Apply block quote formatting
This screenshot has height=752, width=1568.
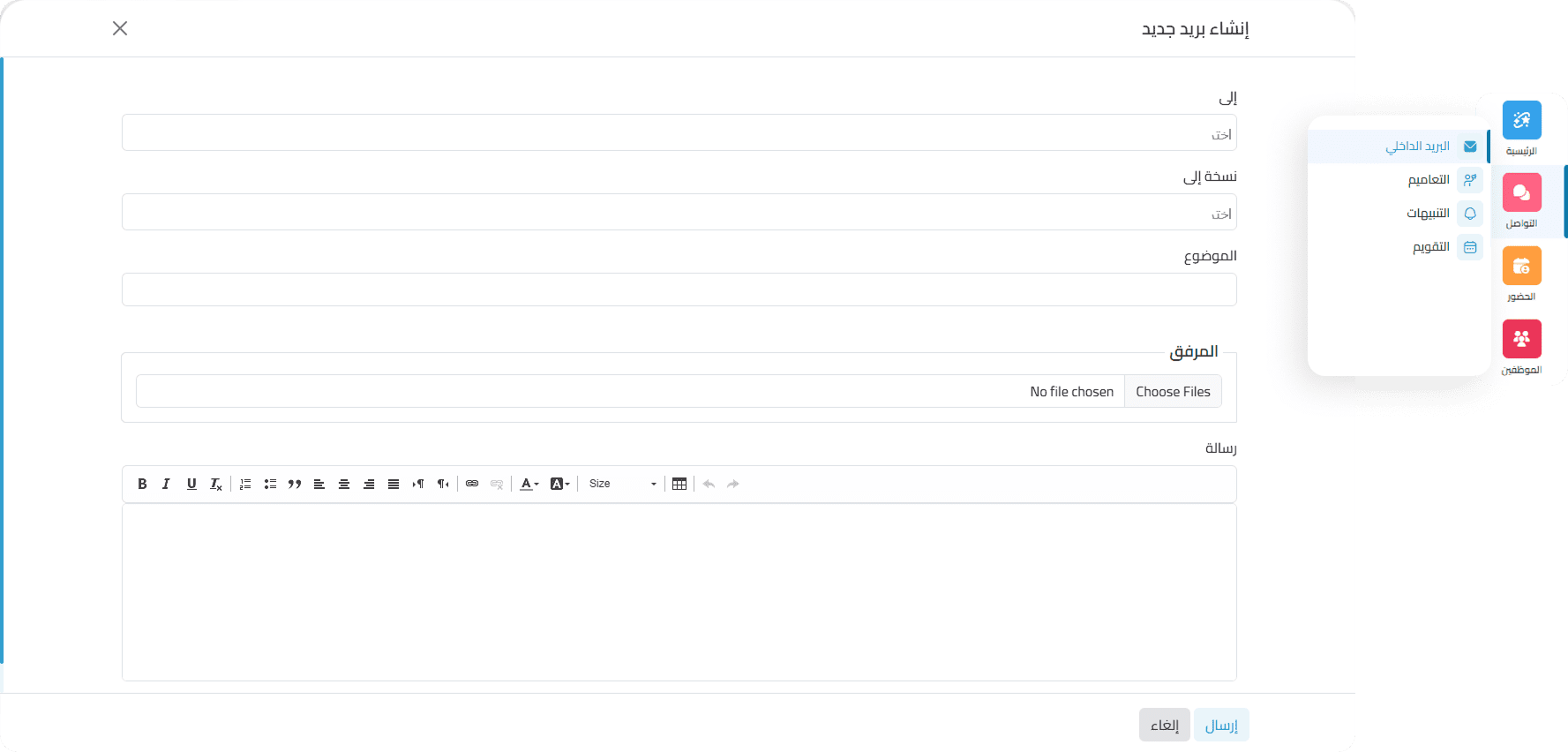295,484
